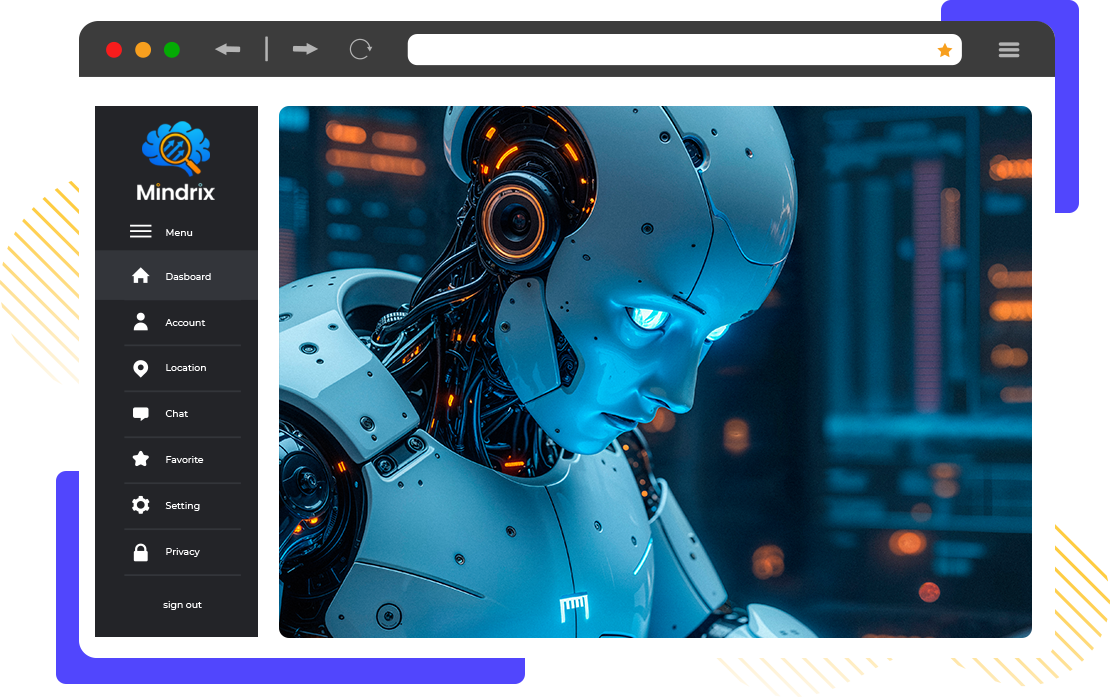Open the Setting gear icon
This screenshot has height=697, width=1110.
(141, 505)
